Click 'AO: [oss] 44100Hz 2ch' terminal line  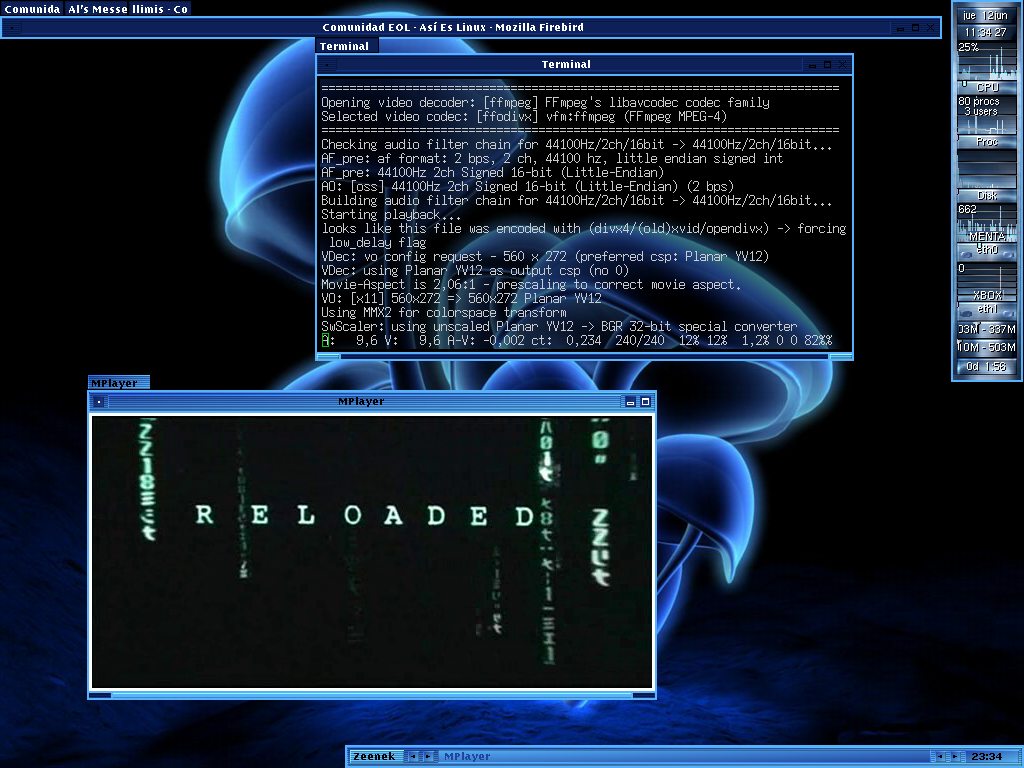(527, 186)
